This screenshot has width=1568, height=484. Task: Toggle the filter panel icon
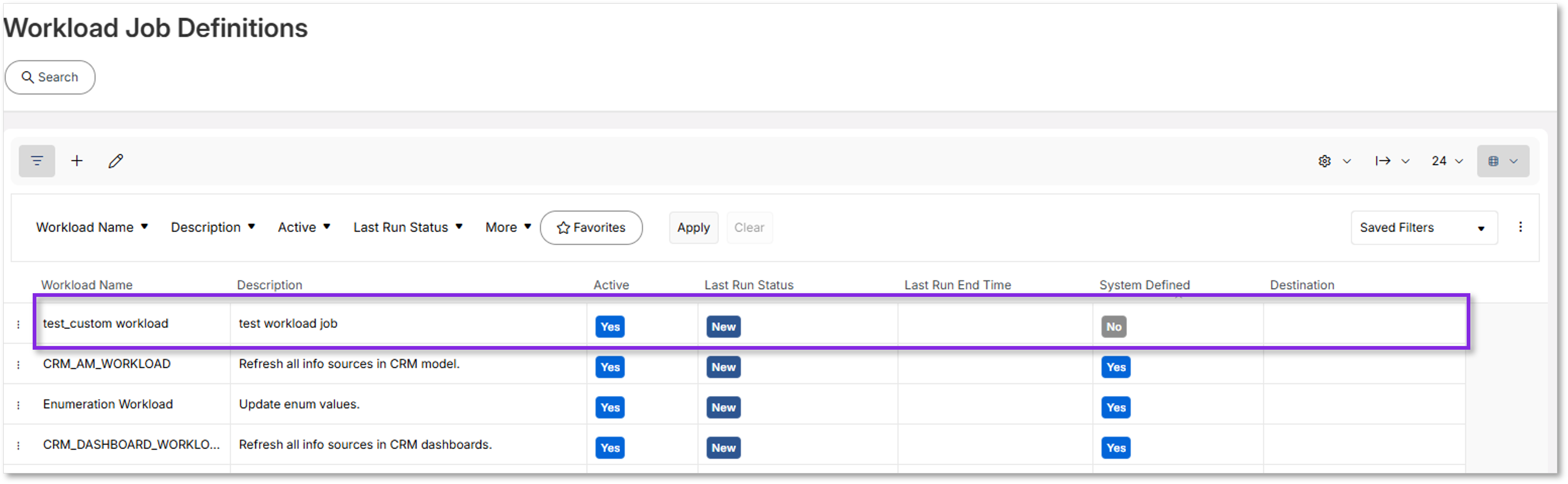click(x=36, y=161)
